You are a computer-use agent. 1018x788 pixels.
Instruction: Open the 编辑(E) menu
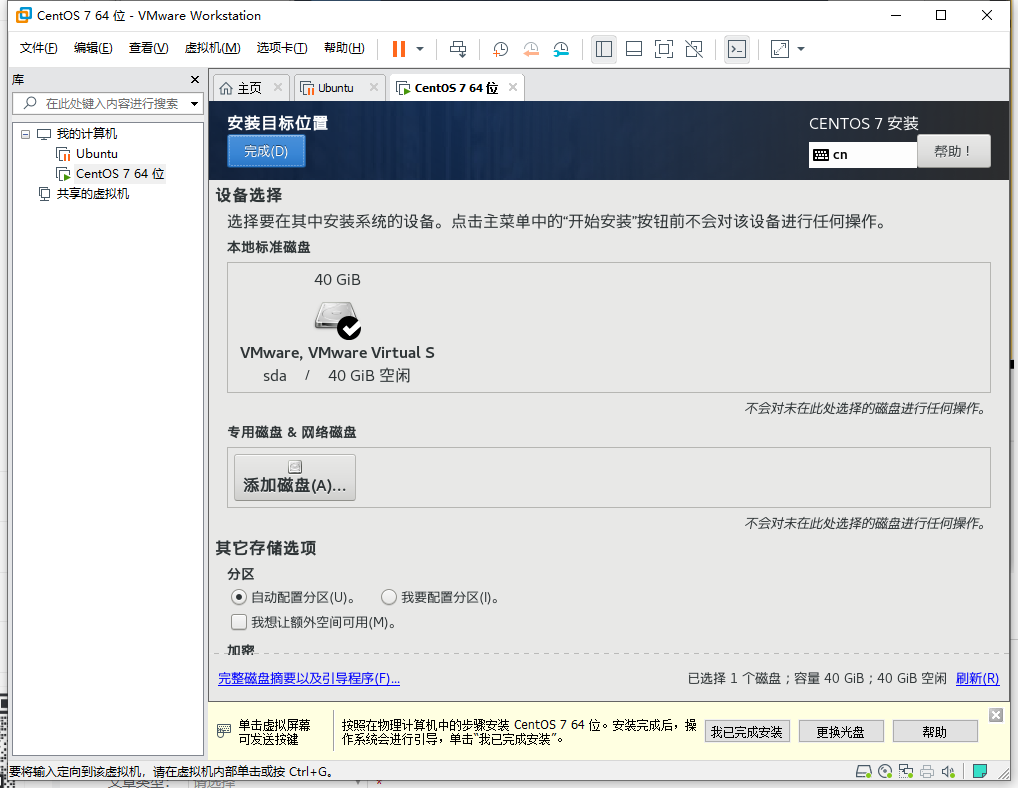click(x=93, y=48)
